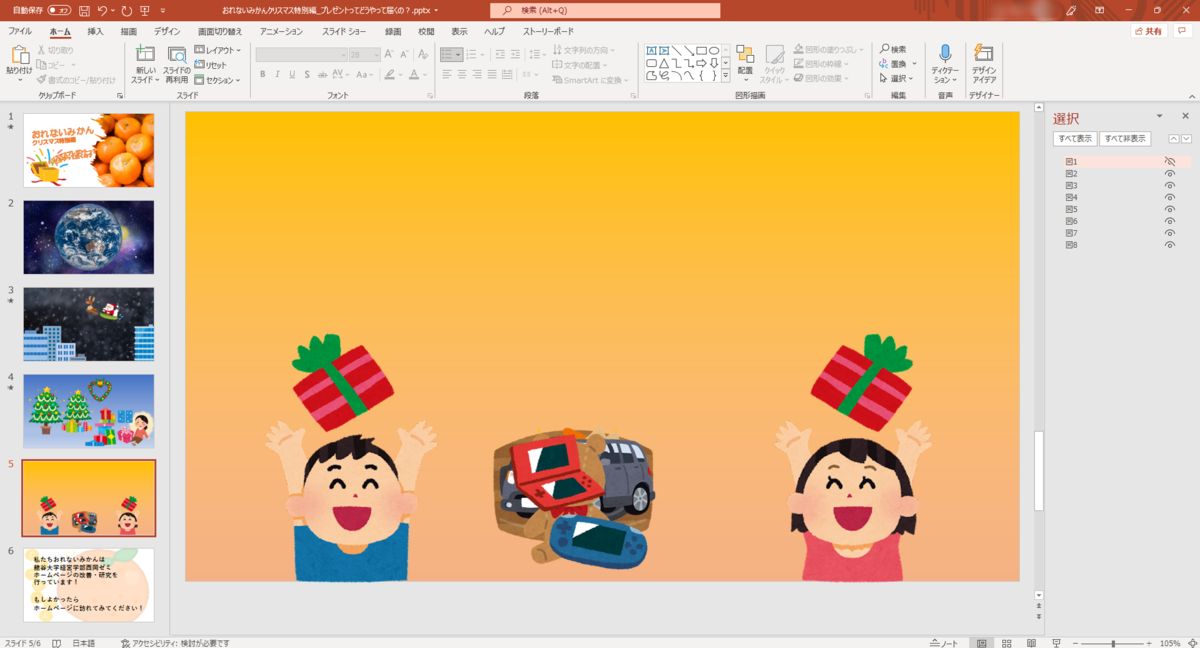Click normal view icon in status bar
The width and height of the screenshot is (1200, 648).
tap(982, 642)
